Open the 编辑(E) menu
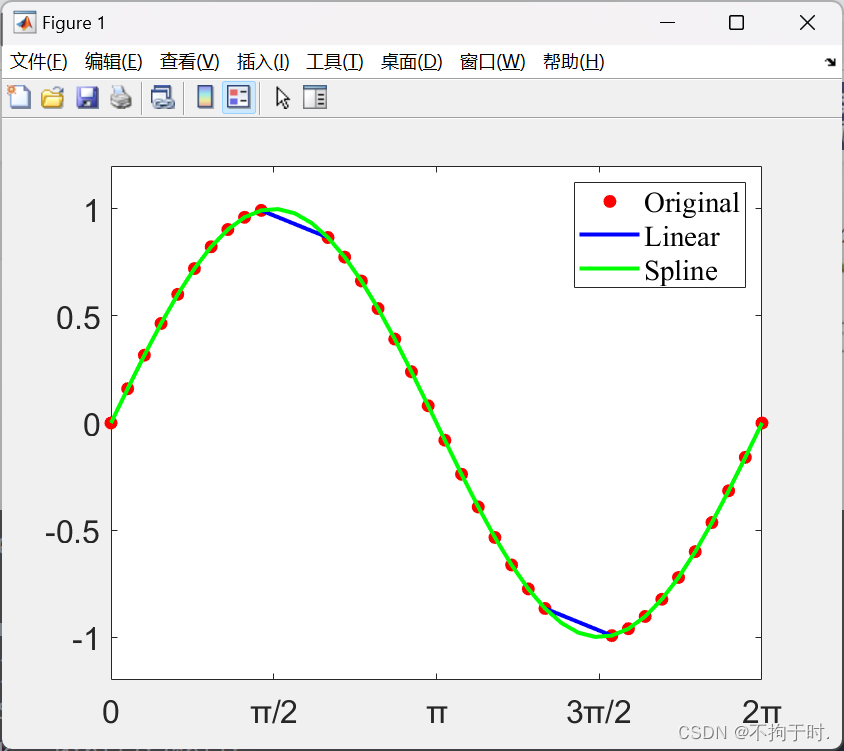This screenshot has height=751, width=844. click(x=114, y=62)
